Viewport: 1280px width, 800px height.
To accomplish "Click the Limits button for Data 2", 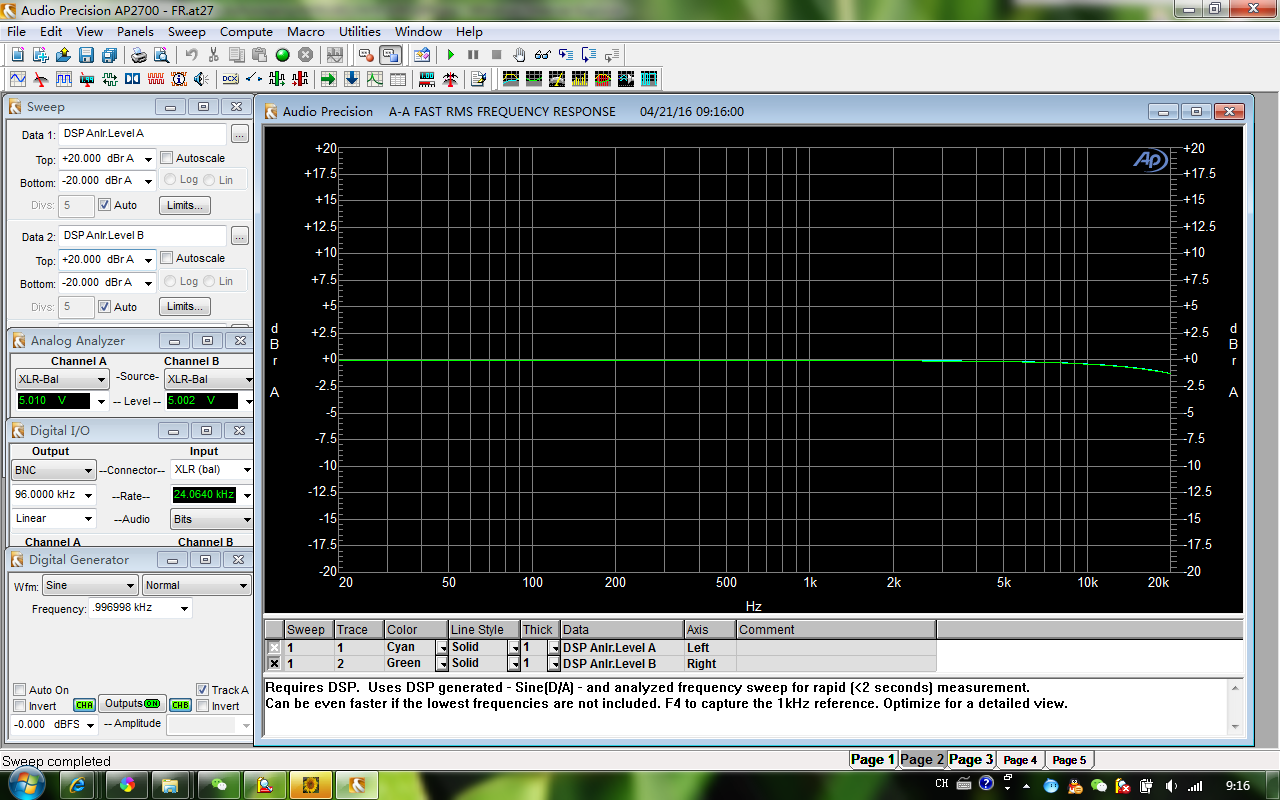I will point(185,307).
